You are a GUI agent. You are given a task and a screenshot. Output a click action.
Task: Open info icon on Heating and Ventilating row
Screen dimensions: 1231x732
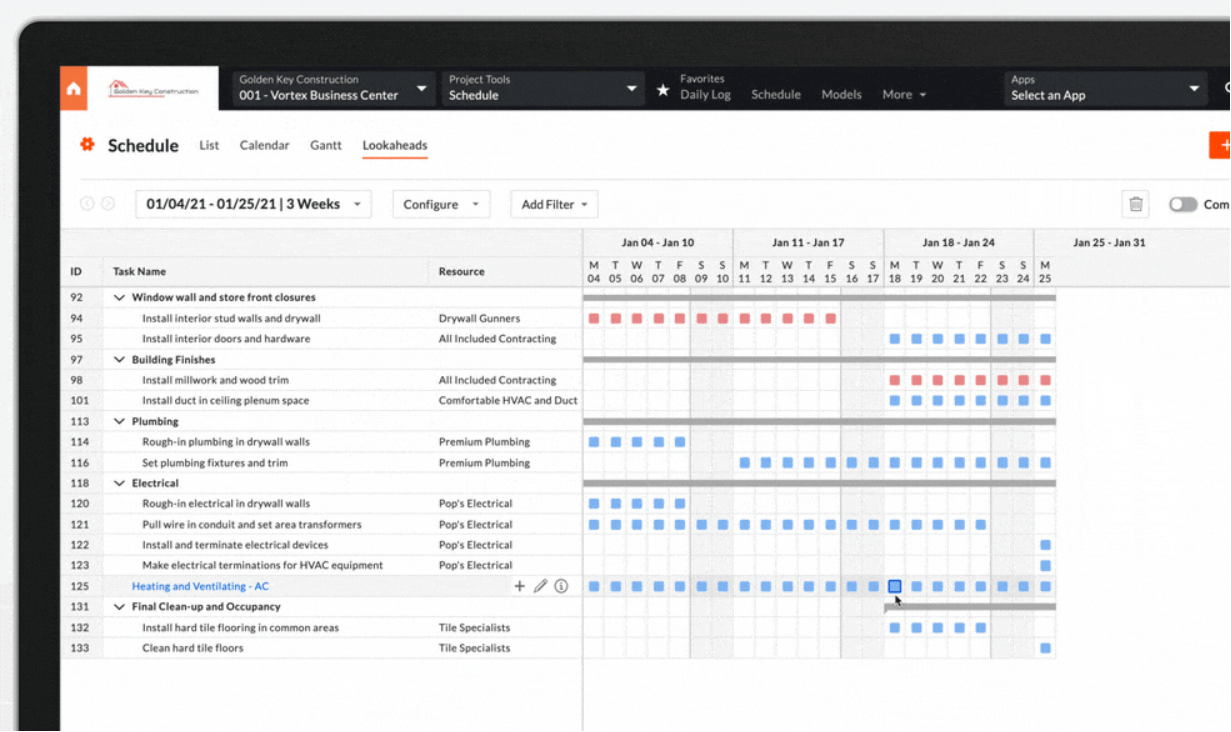click(561, 586)
